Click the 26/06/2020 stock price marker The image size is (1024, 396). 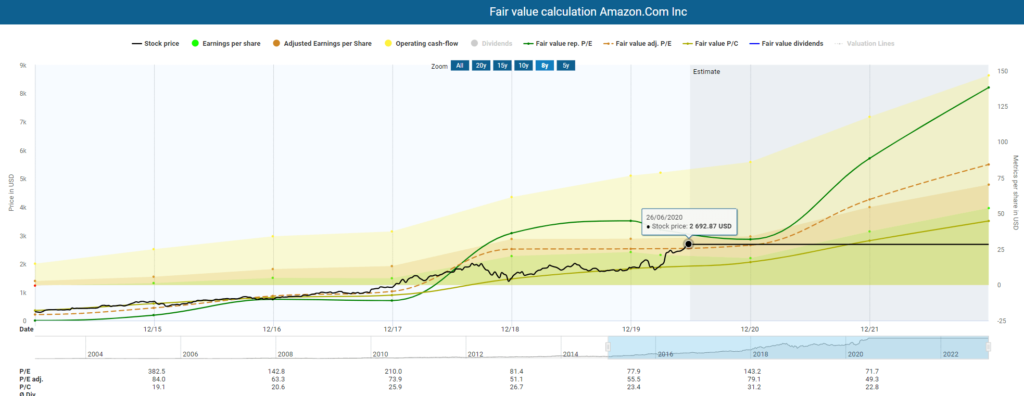[x=688, y=244]
